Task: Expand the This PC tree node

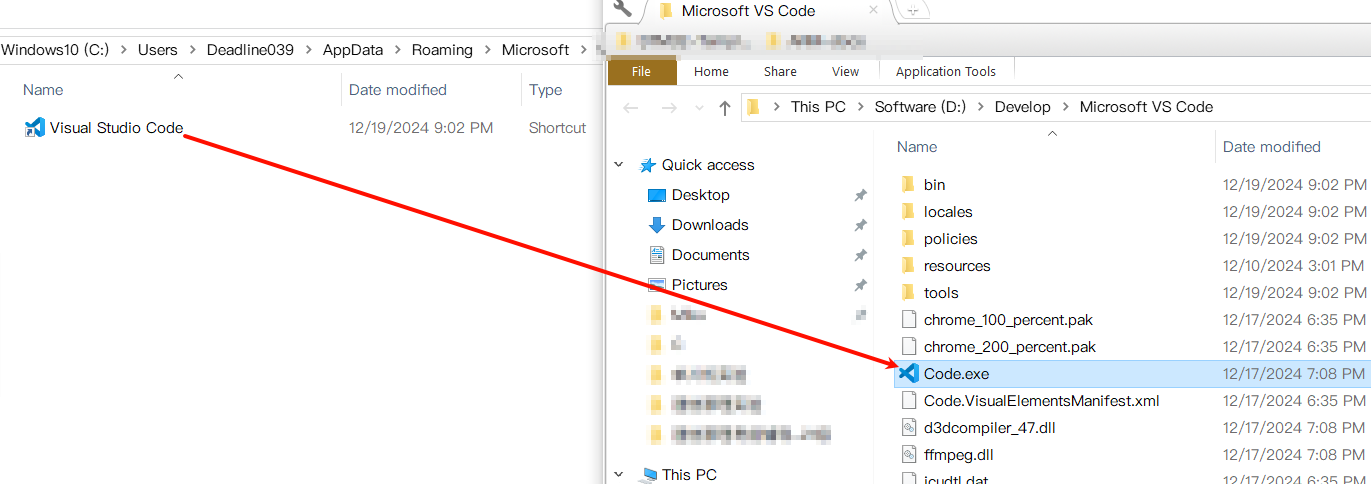Action: [x=620, y=475]
